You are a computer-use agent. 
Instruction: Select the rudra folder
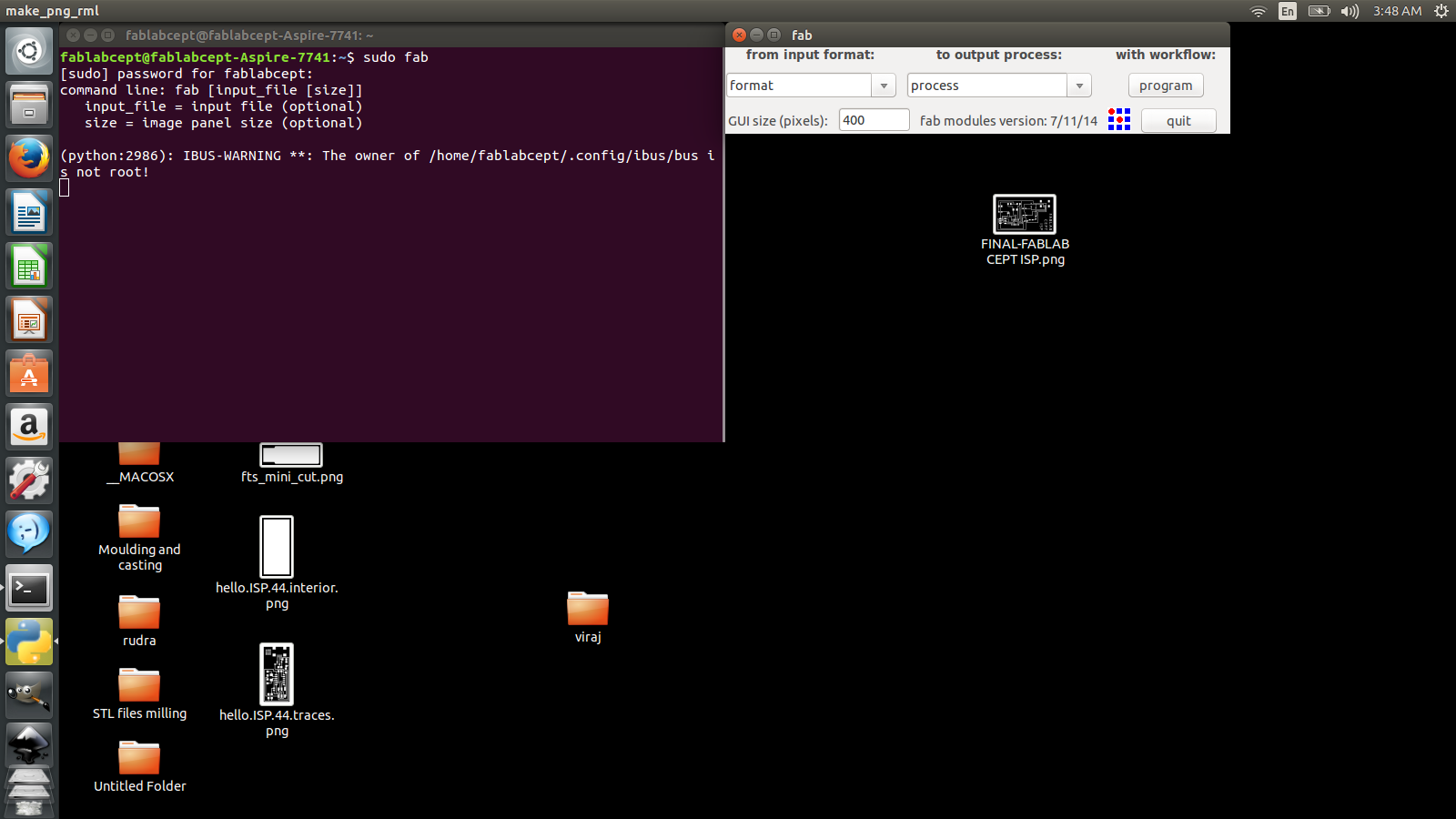click(139, 622)
